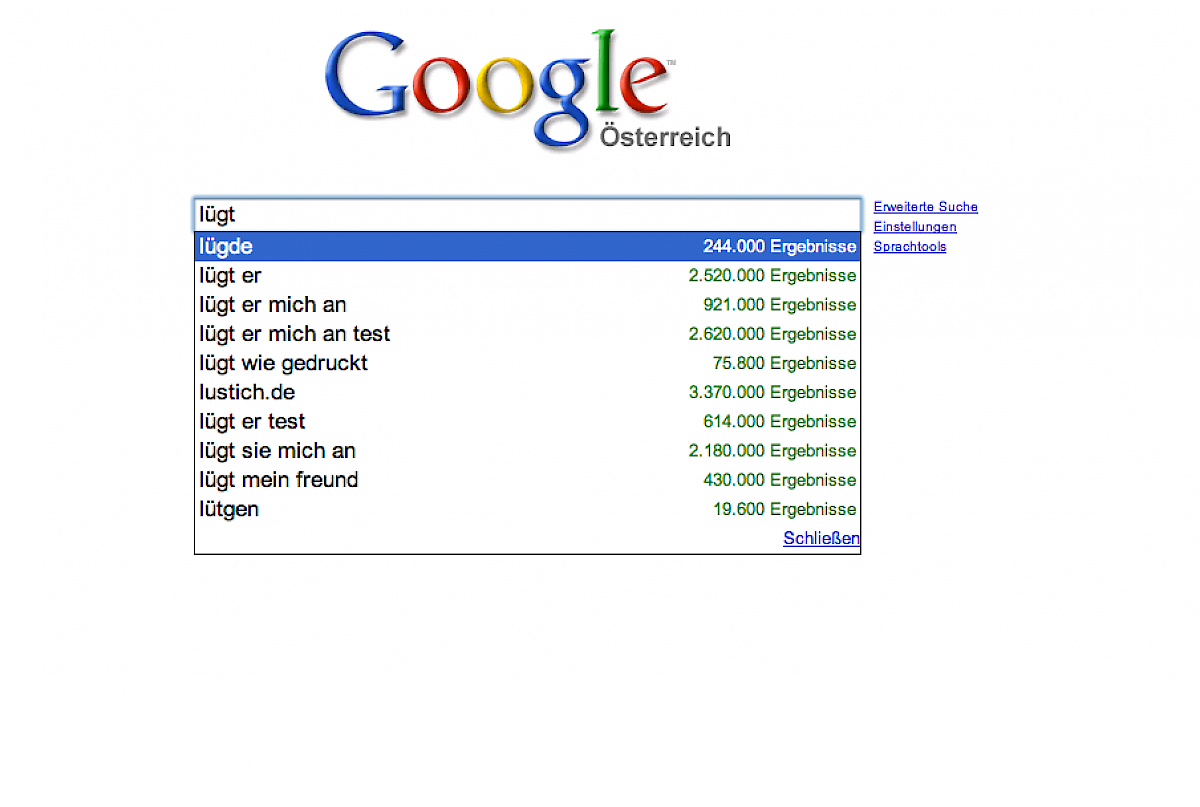This screenshot has width=1200, height=807.
Task: Select "lügt mein freund" from the list
Action: pos(279,480)
